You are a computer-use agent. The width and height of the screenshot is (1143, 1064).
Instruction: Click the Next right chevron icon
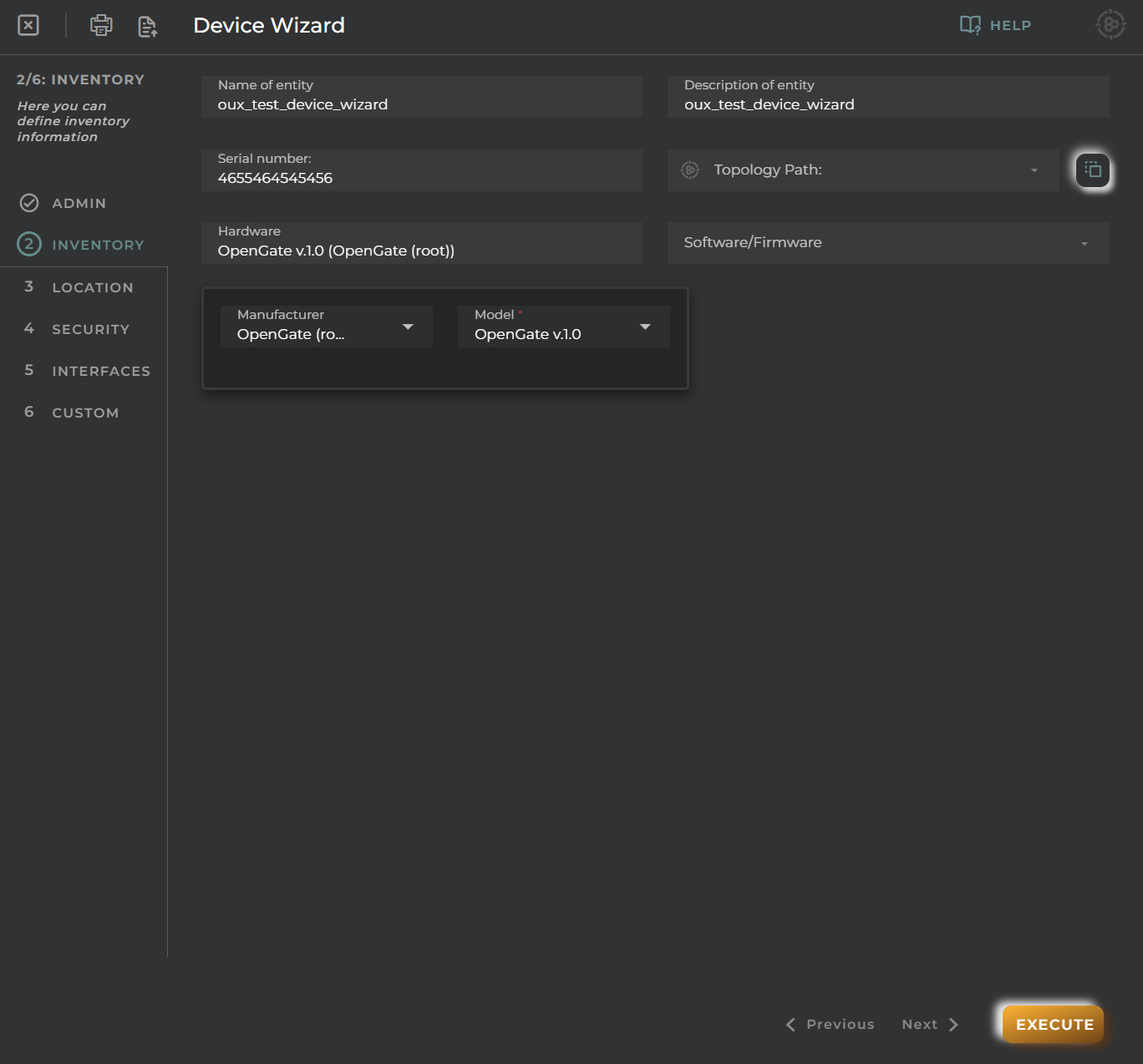[953, 1025]
